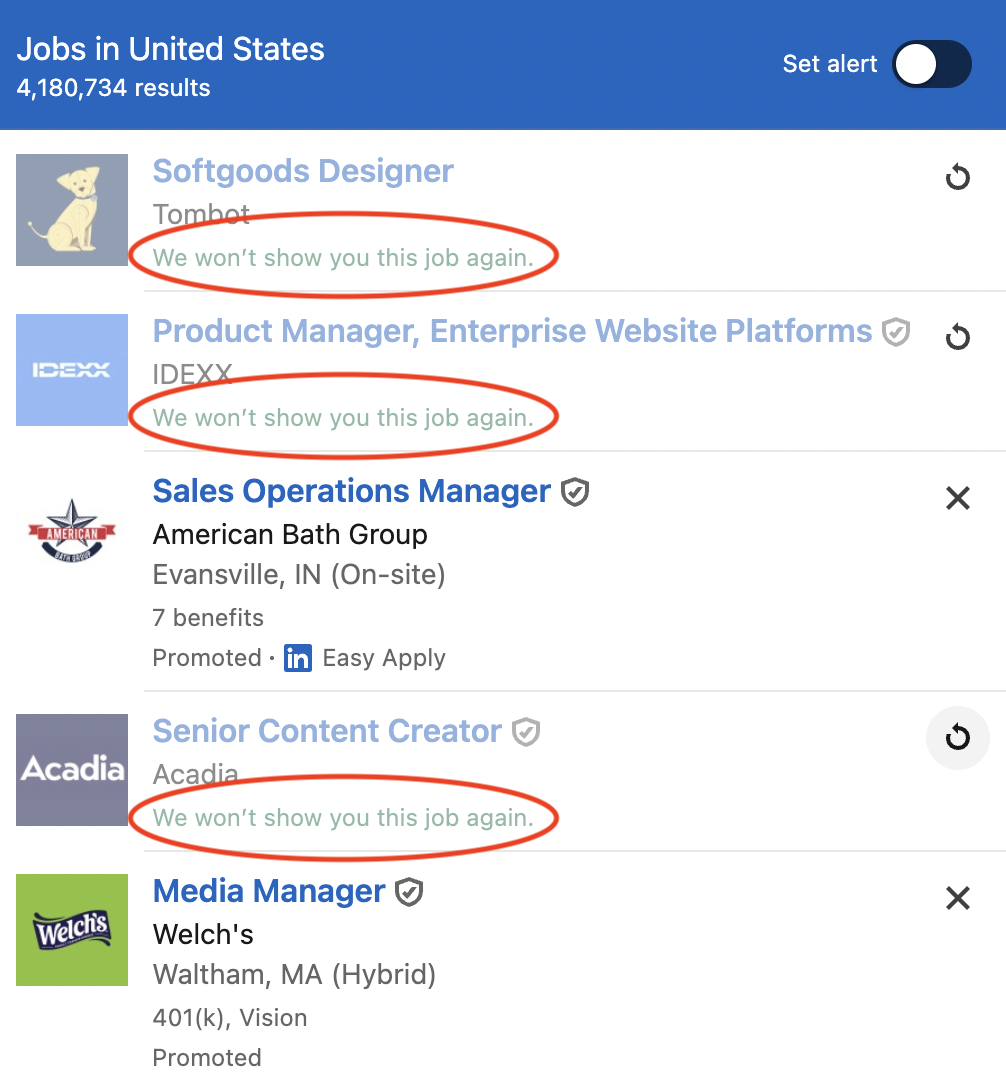
Task: Open the Sales Operations Manager job posting
Action: click(x=351, y=491)
